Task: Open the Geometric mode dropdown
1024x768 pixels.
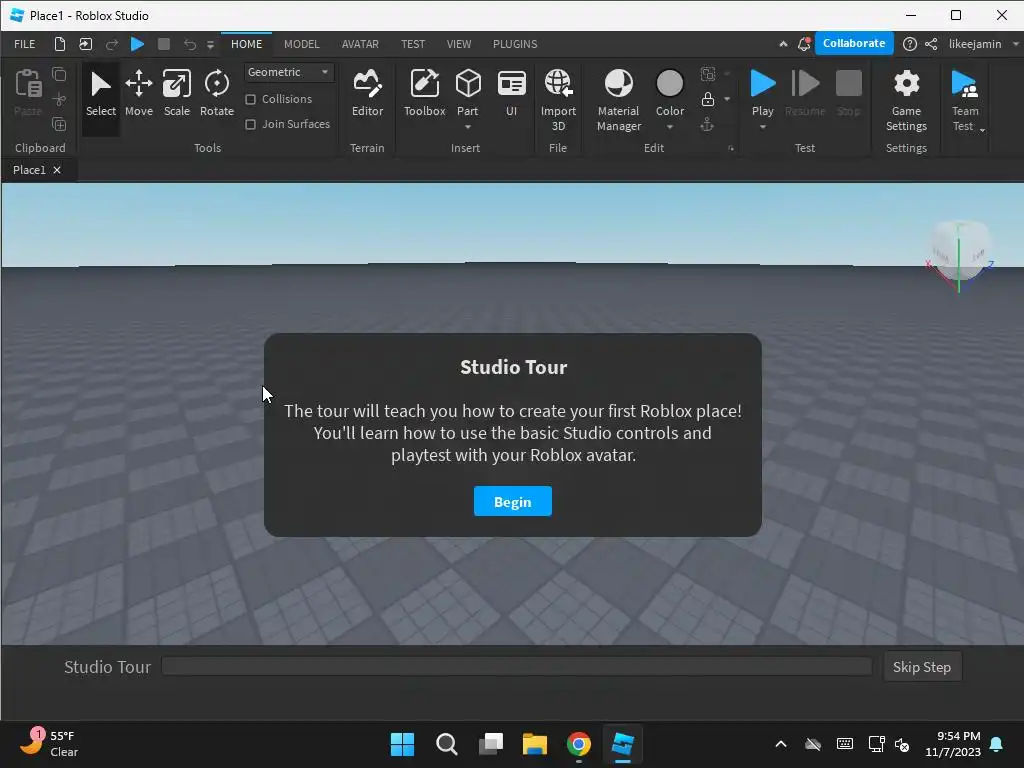Action: (289, 72)
